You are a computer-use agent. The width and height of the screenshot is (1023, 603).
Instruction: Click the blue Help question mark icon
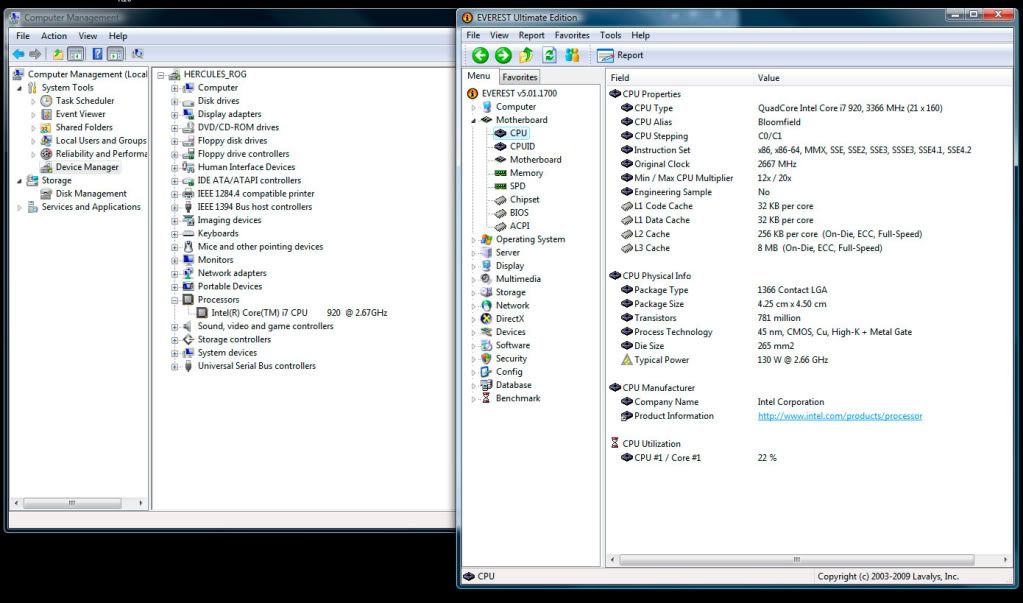point(98,54)
